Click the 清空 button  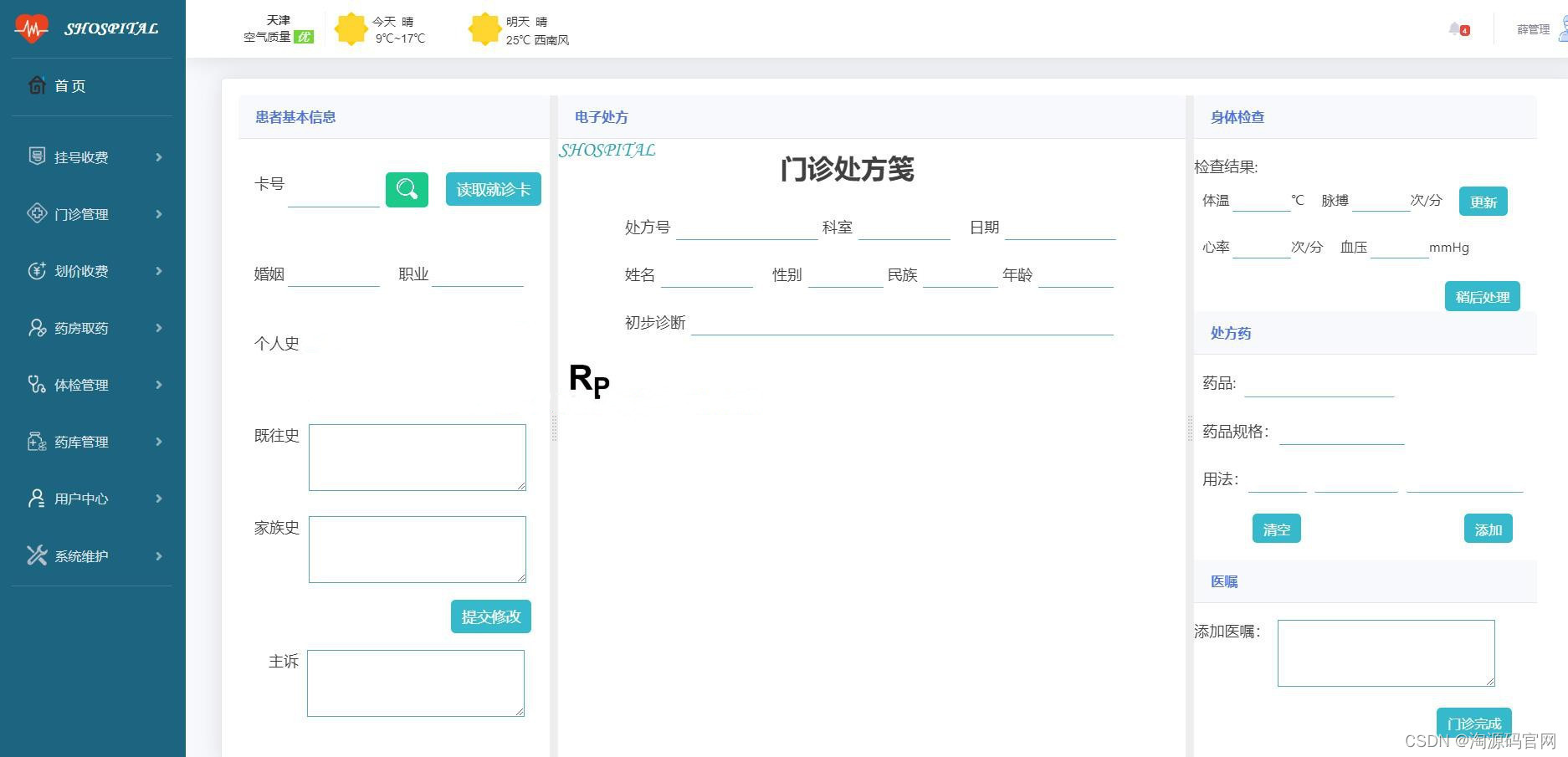[1277, 529]
